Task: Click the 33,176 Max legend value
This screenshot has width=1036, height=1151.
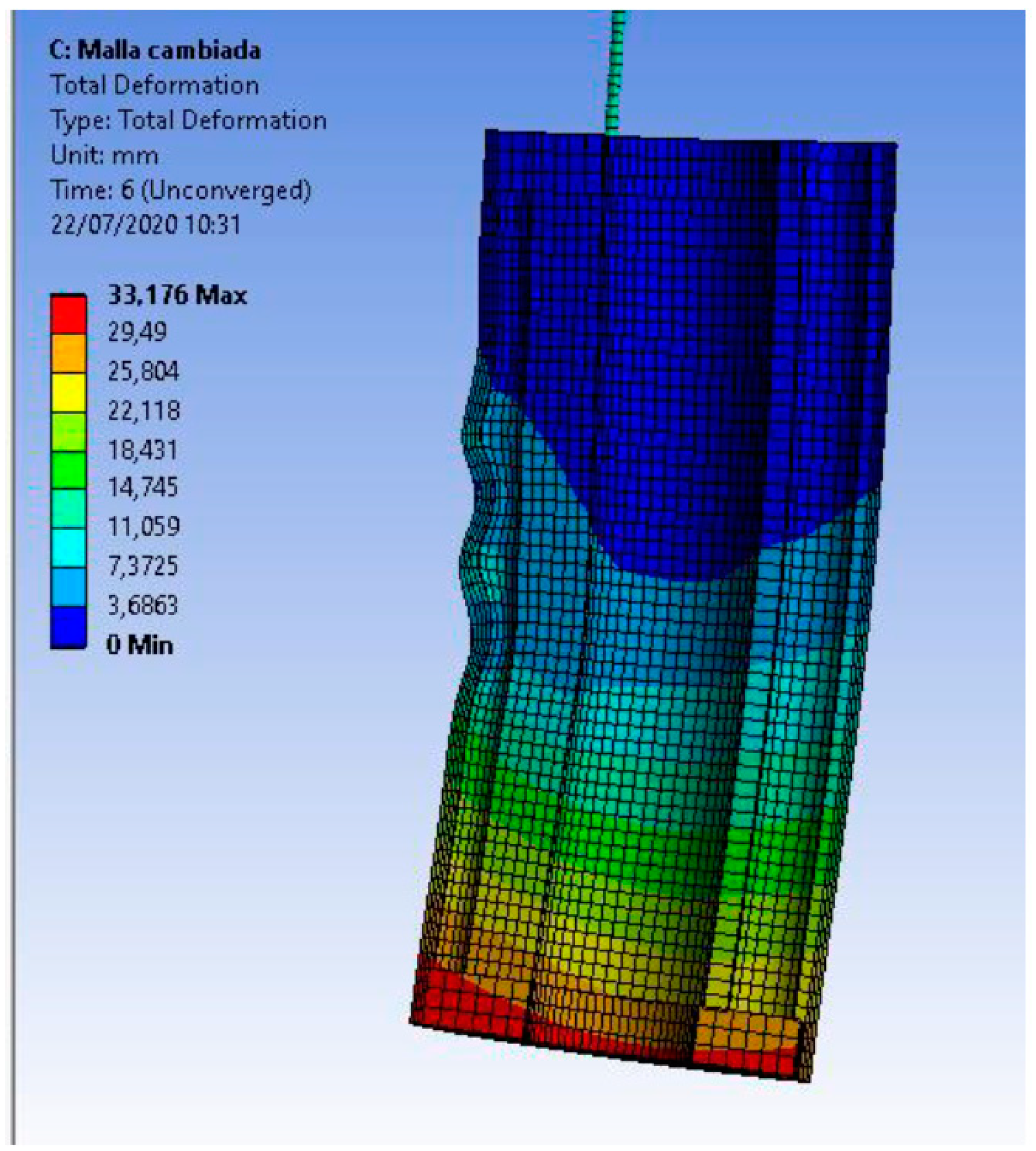Action: (x=177, y=295)
